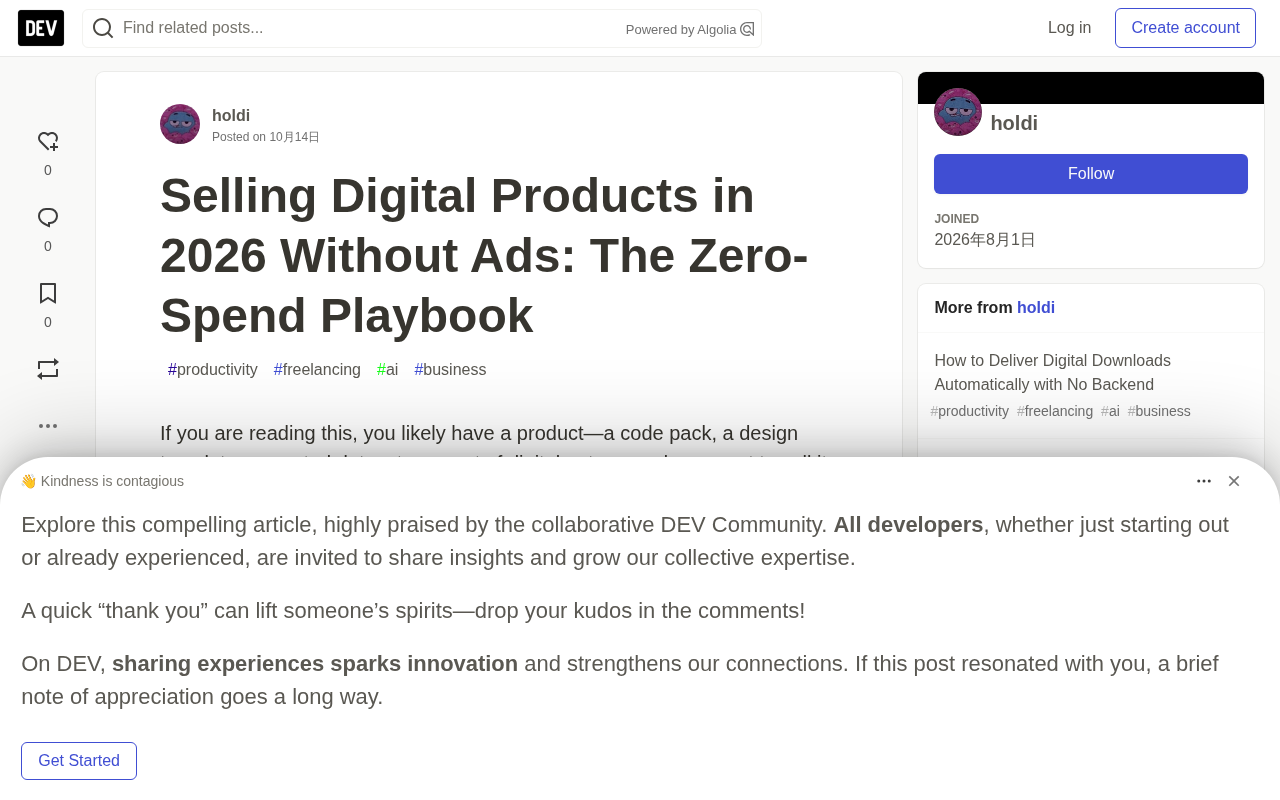Click the Algolia logo icon
The image size is (1280, 800).
[747, 29]
